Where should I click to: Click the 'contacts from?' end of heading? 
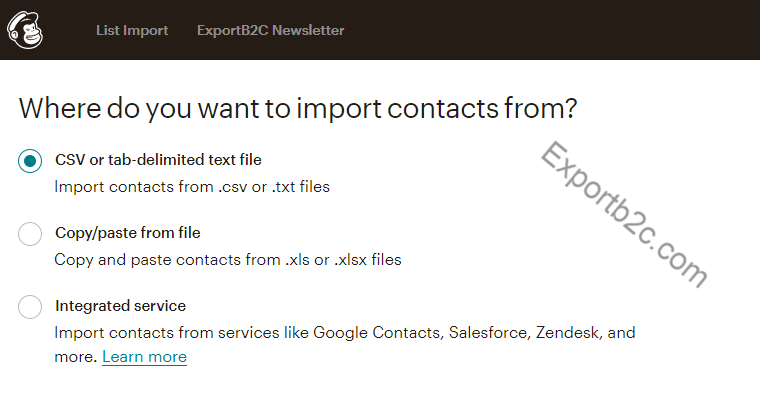482,109
